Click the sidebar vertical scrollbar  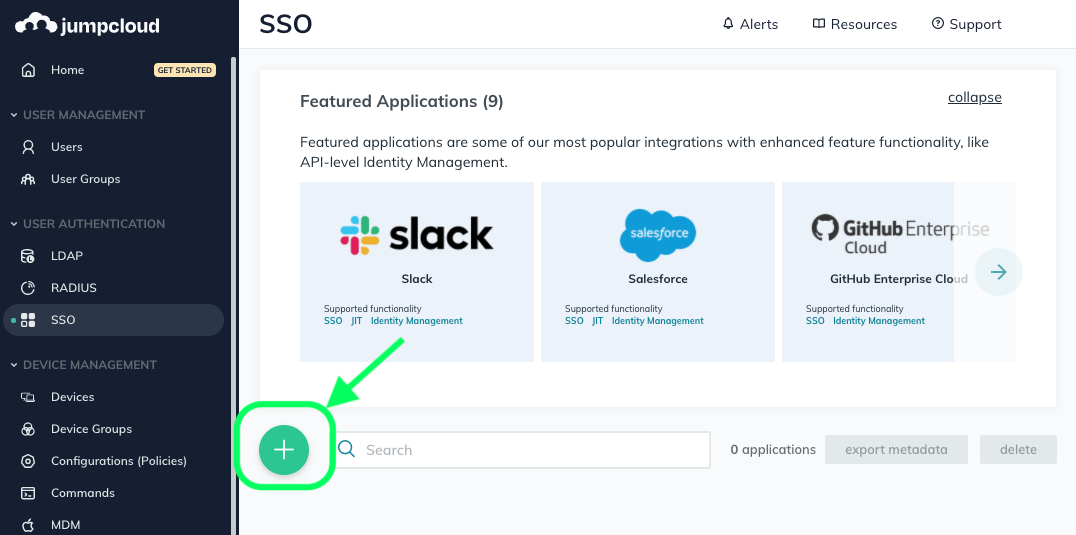coord(233,295)
